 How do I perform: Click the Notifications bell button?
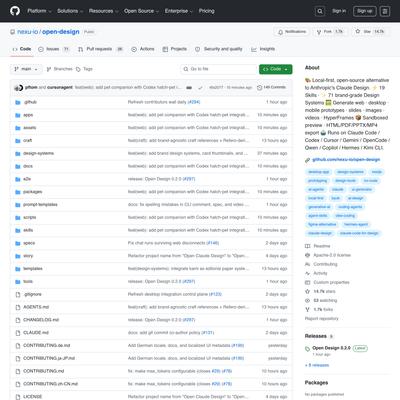point(292,32)
